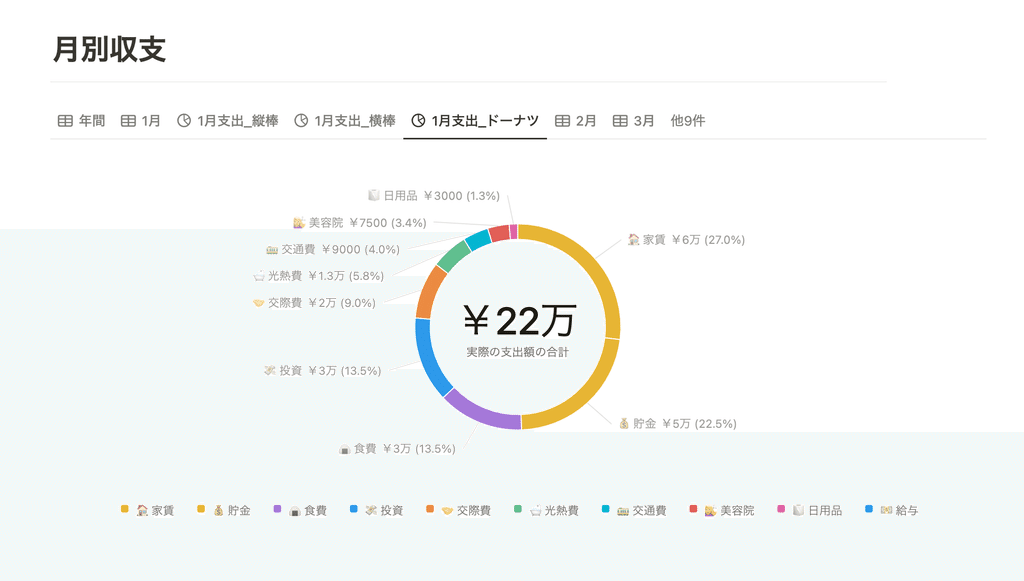The height and width of the screenshot is (581, 1024).
Task: Switch to the 3月 tab
Action: [x=633, y=121]
